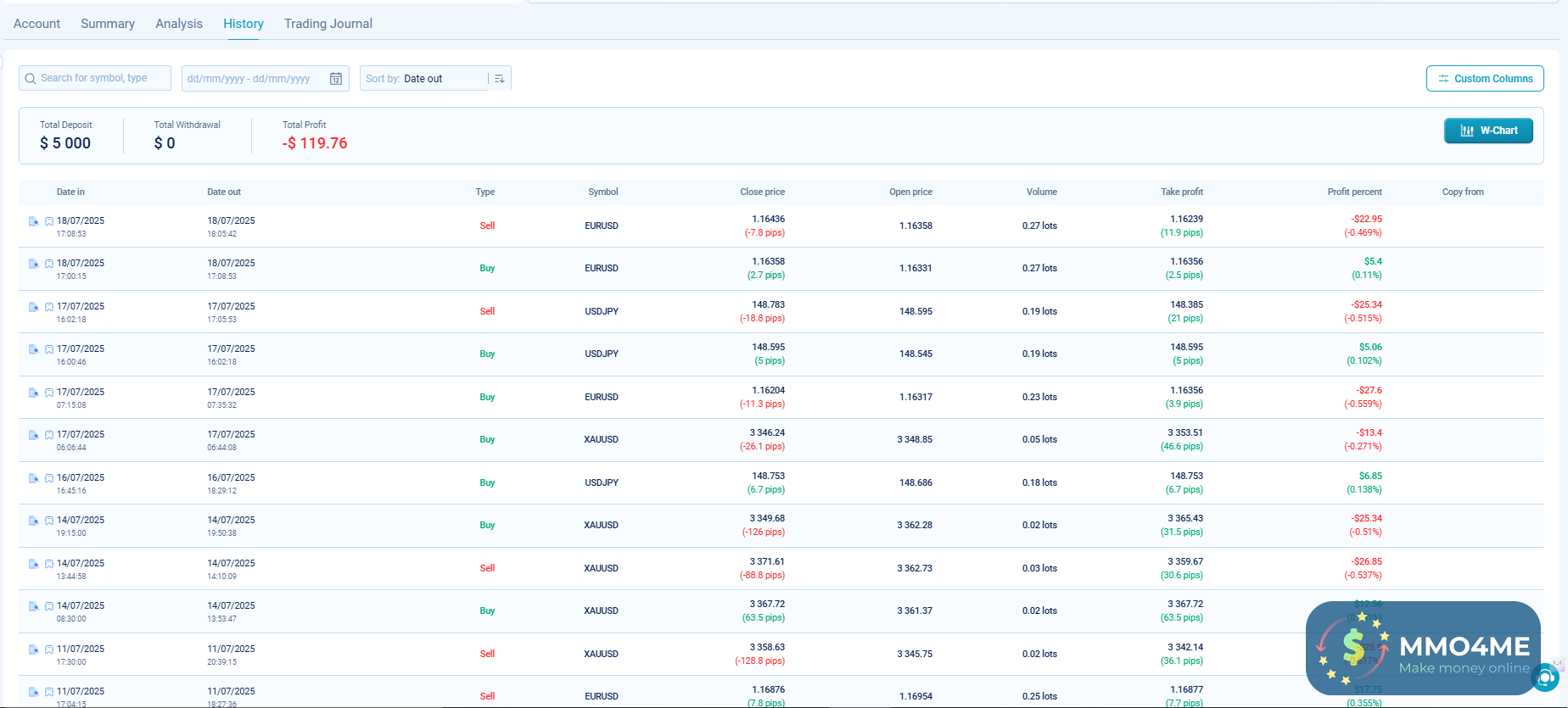Viewport: 1568px width, 708px height.
Task: Go to the Summary tab
Action: click(x=108, y=24)
